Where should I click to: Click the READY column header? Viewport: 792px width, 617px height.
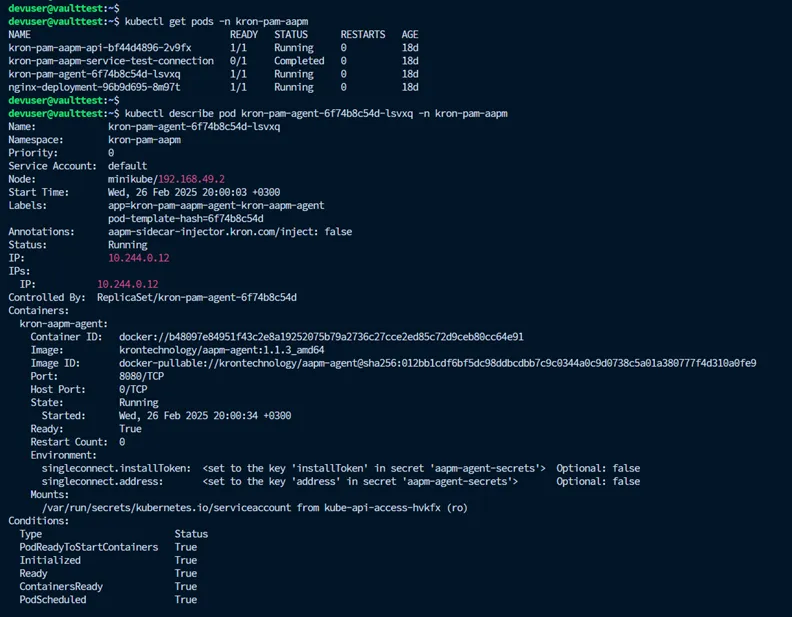244,35
